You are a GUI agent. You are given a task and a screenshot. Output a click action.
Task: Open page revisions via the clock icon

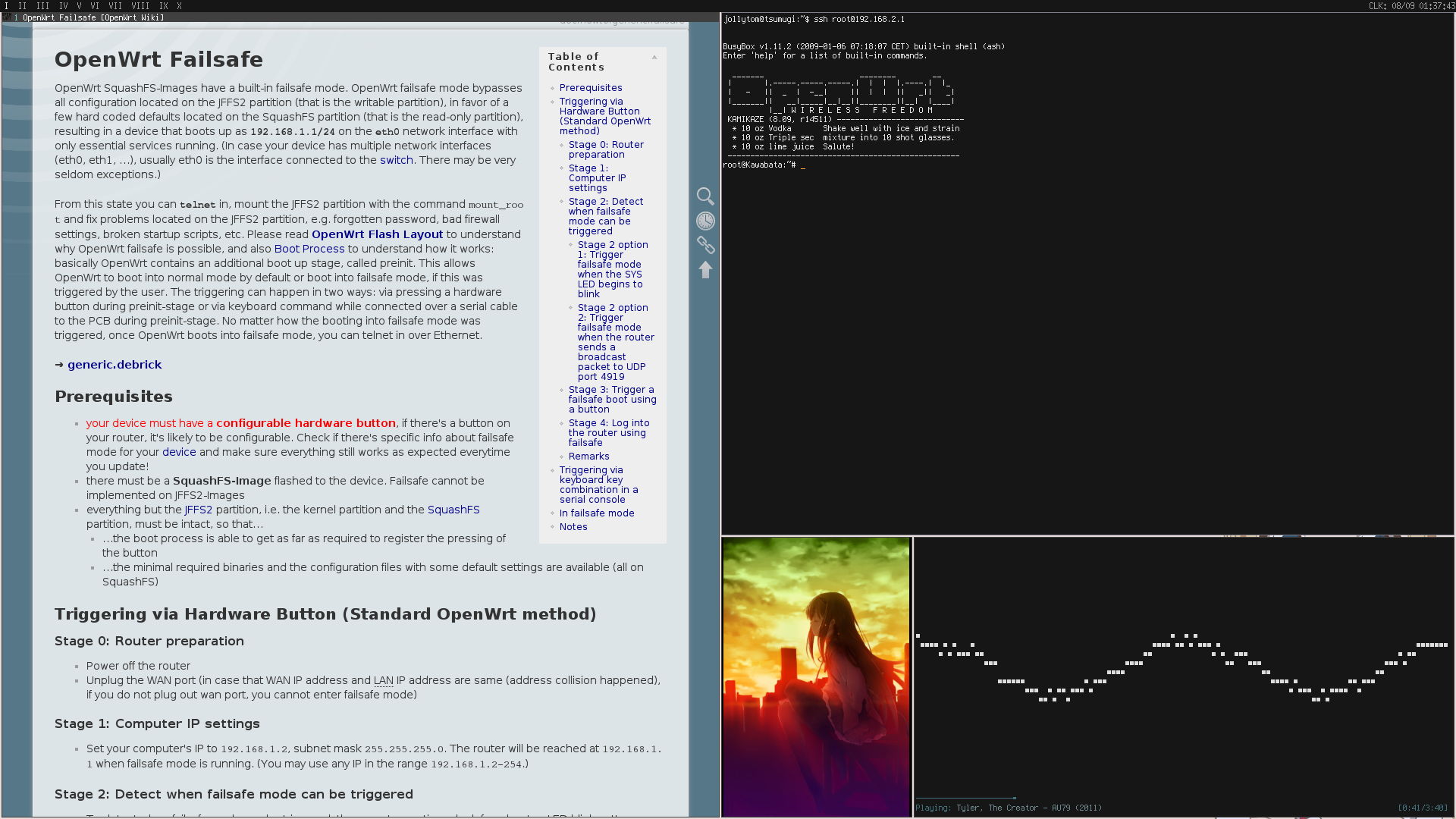[705, 221]
